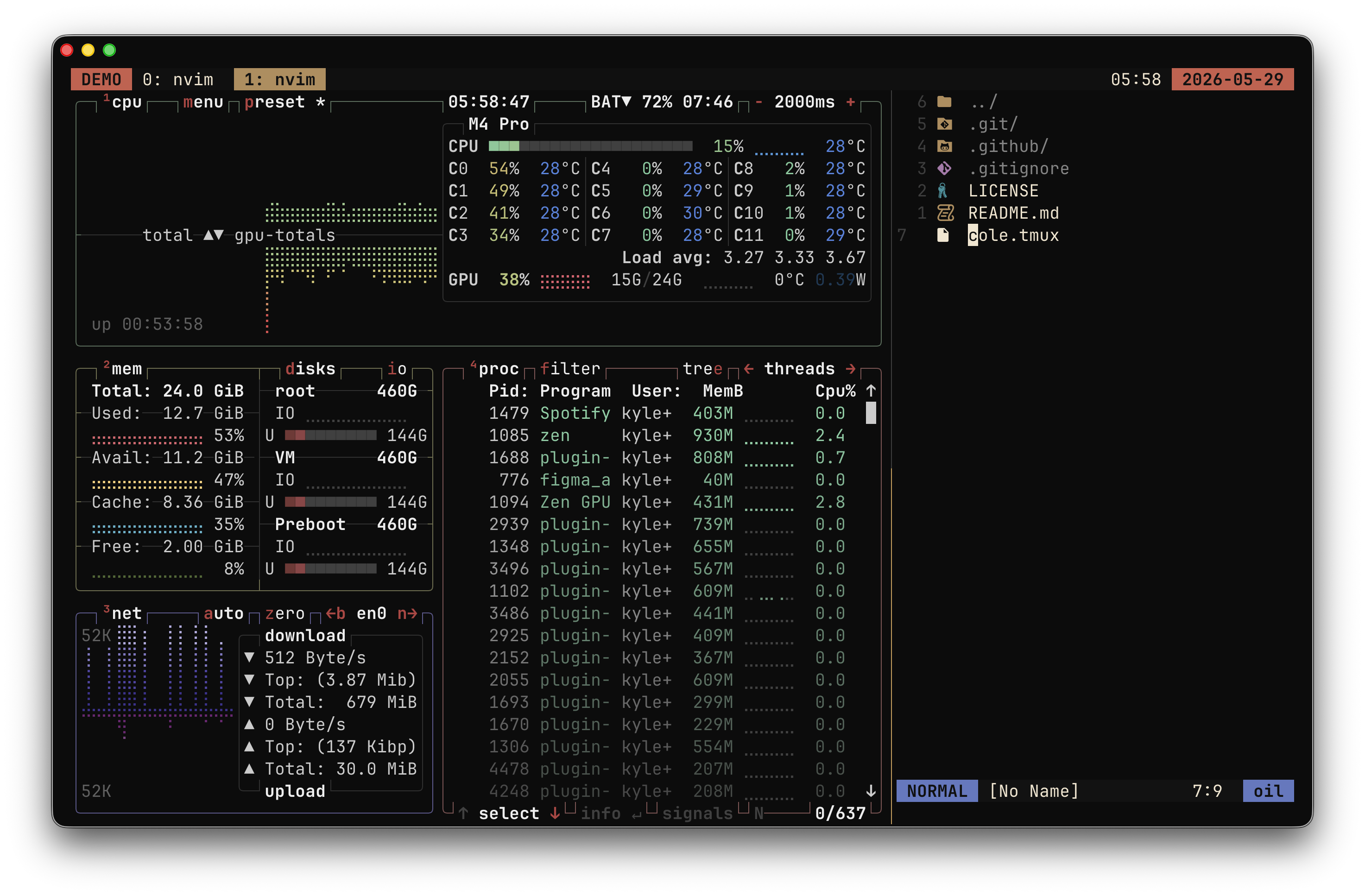
Task: Cycle the preset * option
Action: [x=285, y=102]
